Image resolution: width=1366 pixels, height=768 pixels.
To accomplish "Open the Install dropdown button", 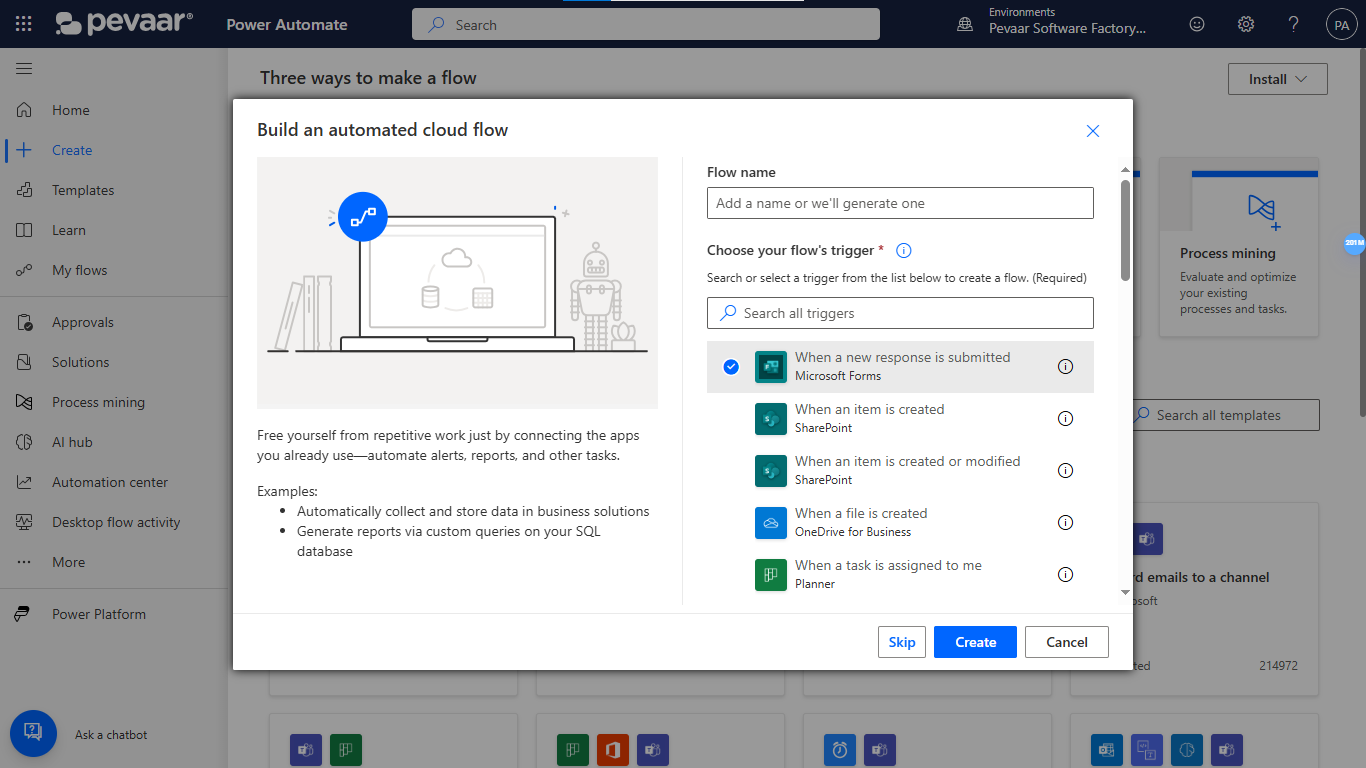I will tap(1277, 79).
